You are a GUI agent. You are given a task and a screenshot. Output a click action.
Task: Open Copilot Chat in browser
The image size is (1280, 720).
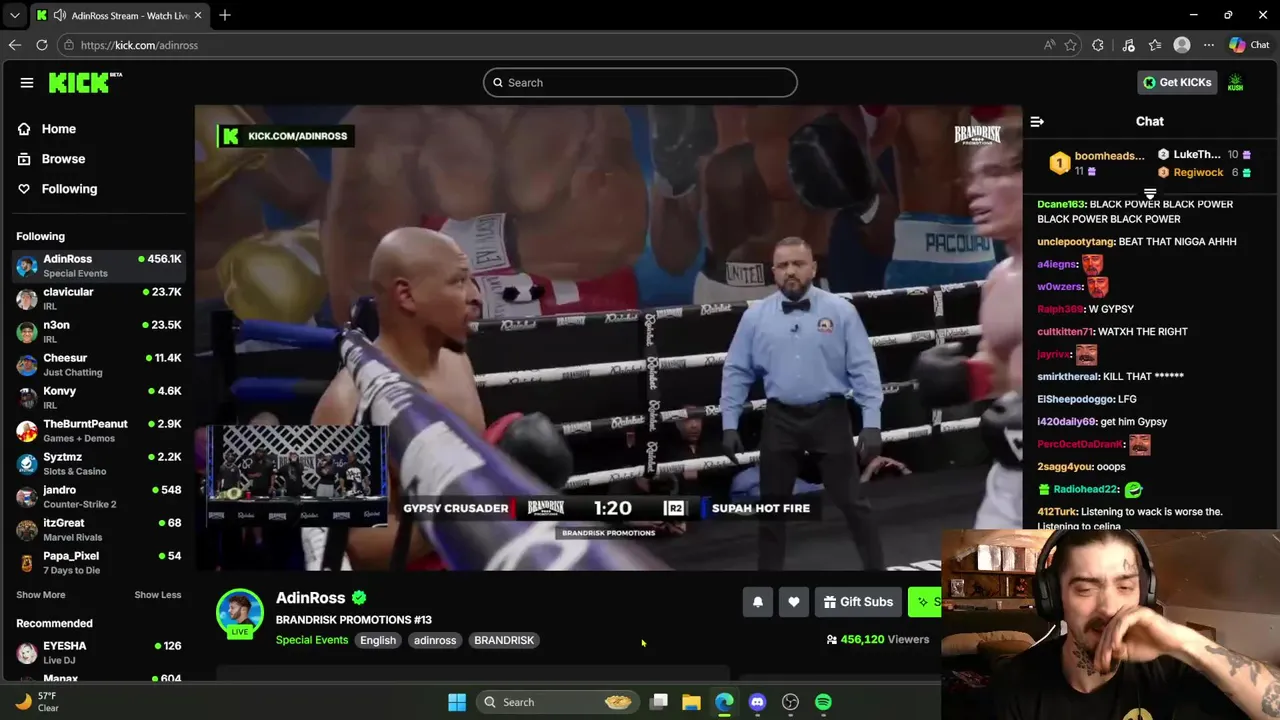click(1249, 45)
